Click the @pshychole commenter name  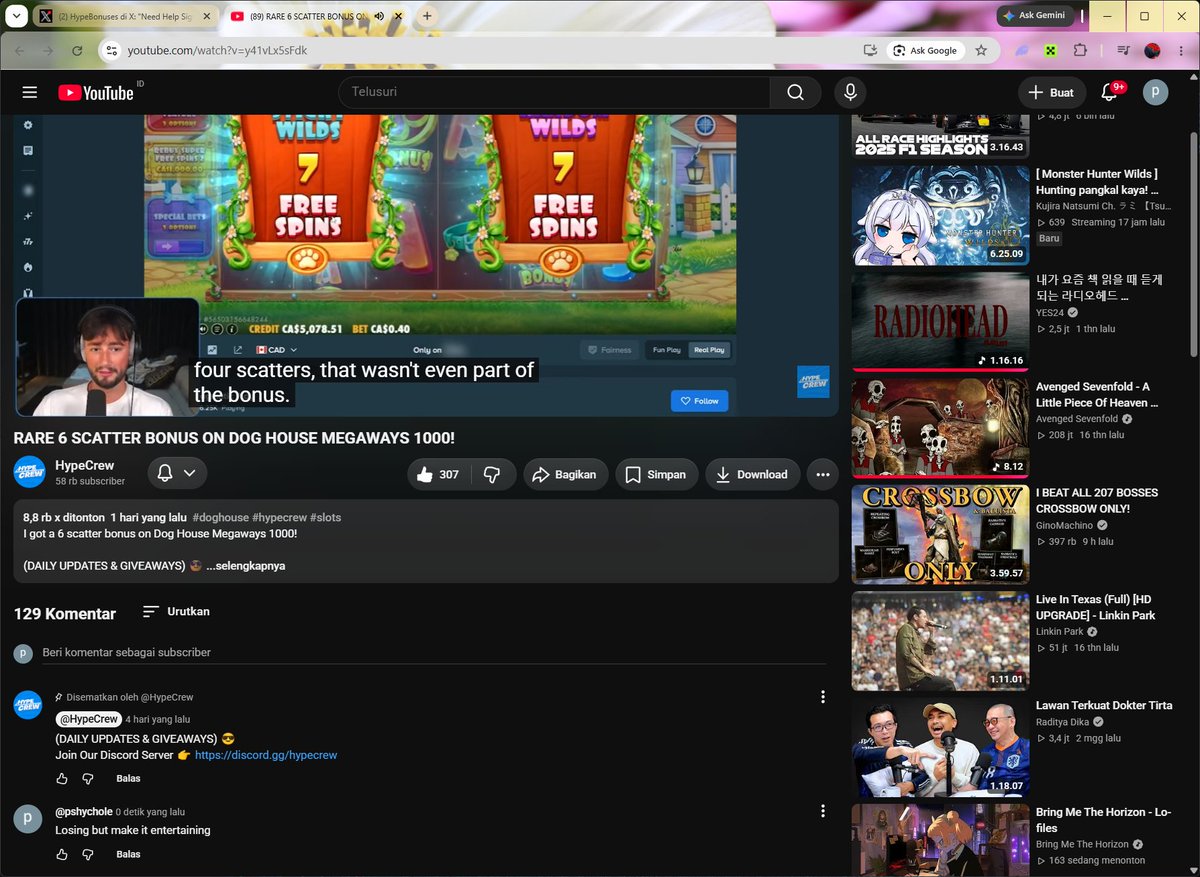coord(83,812)
